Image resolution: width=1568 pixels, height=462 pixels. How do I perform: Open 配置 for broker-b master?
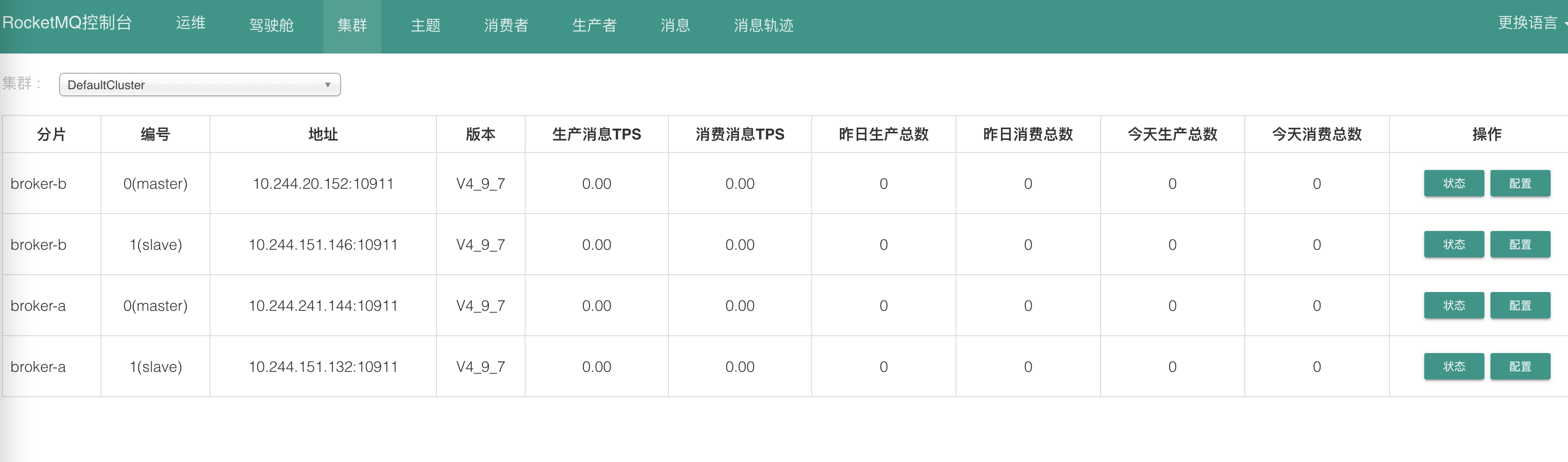coord(1520,183)
